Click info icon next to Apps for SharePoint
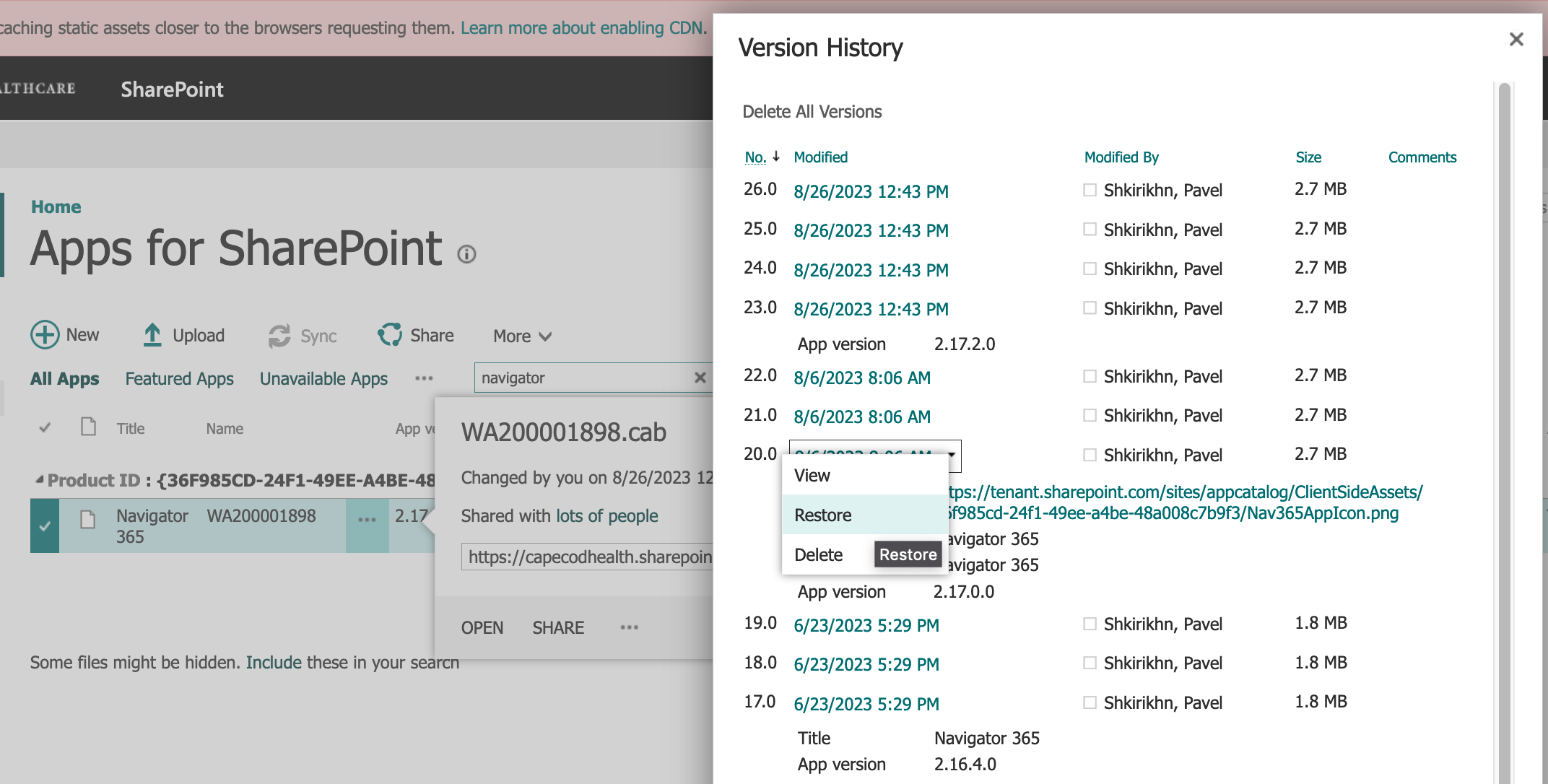 tap(467, 254)
